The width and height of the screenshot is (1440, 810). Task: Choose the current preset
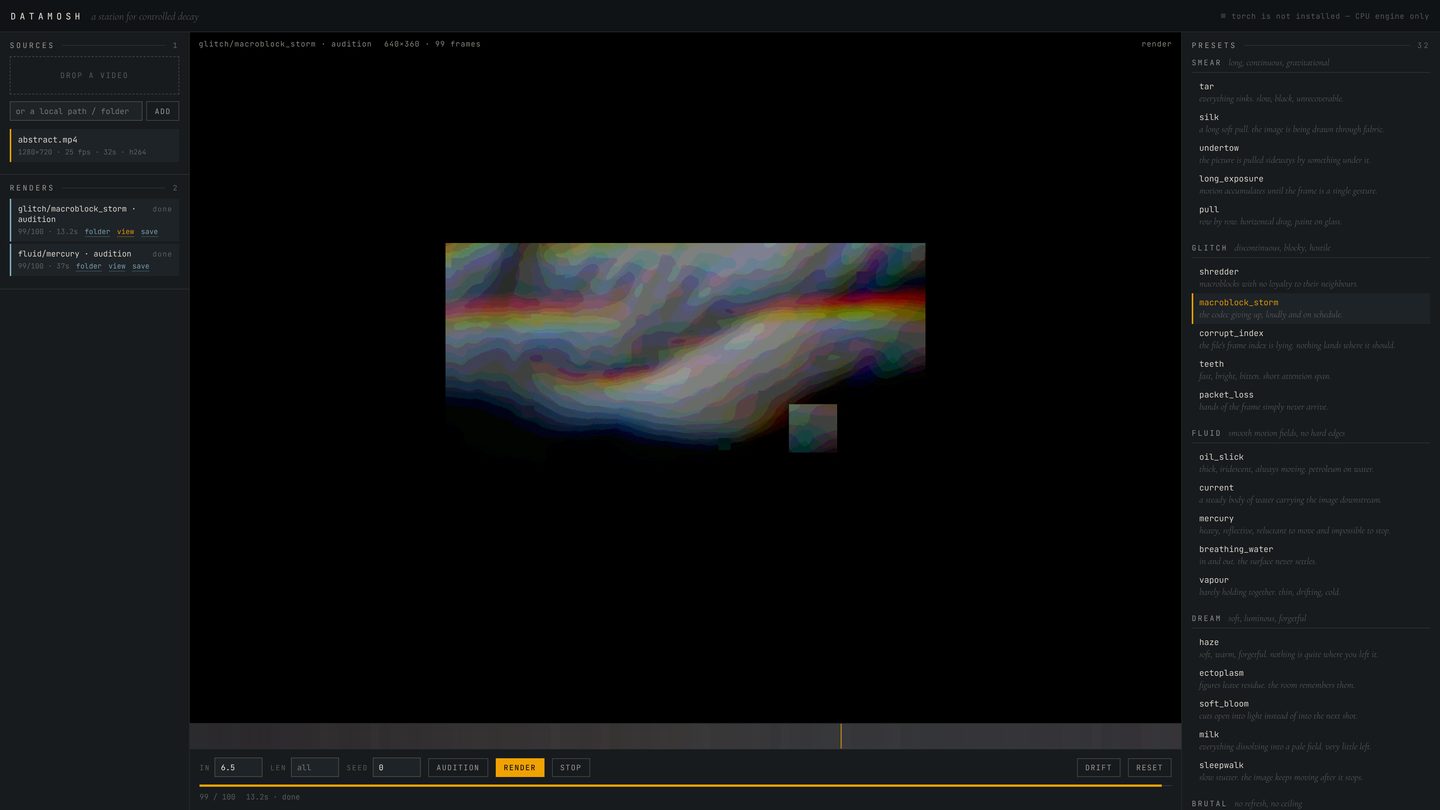click(1311, 494)
